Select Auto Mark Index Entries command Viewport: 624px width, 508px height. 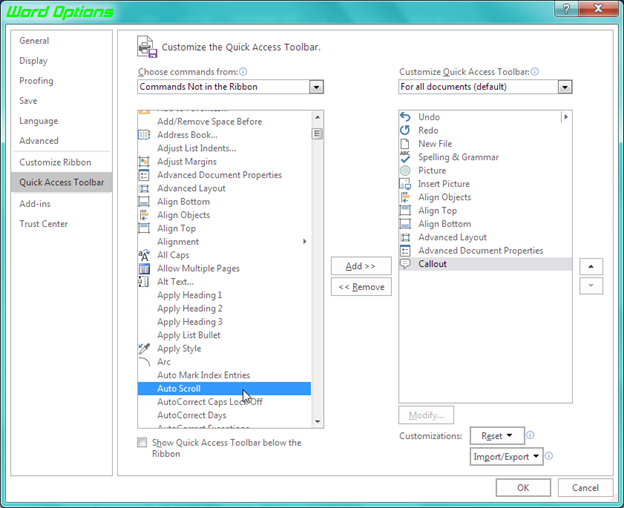coord(224,375)
